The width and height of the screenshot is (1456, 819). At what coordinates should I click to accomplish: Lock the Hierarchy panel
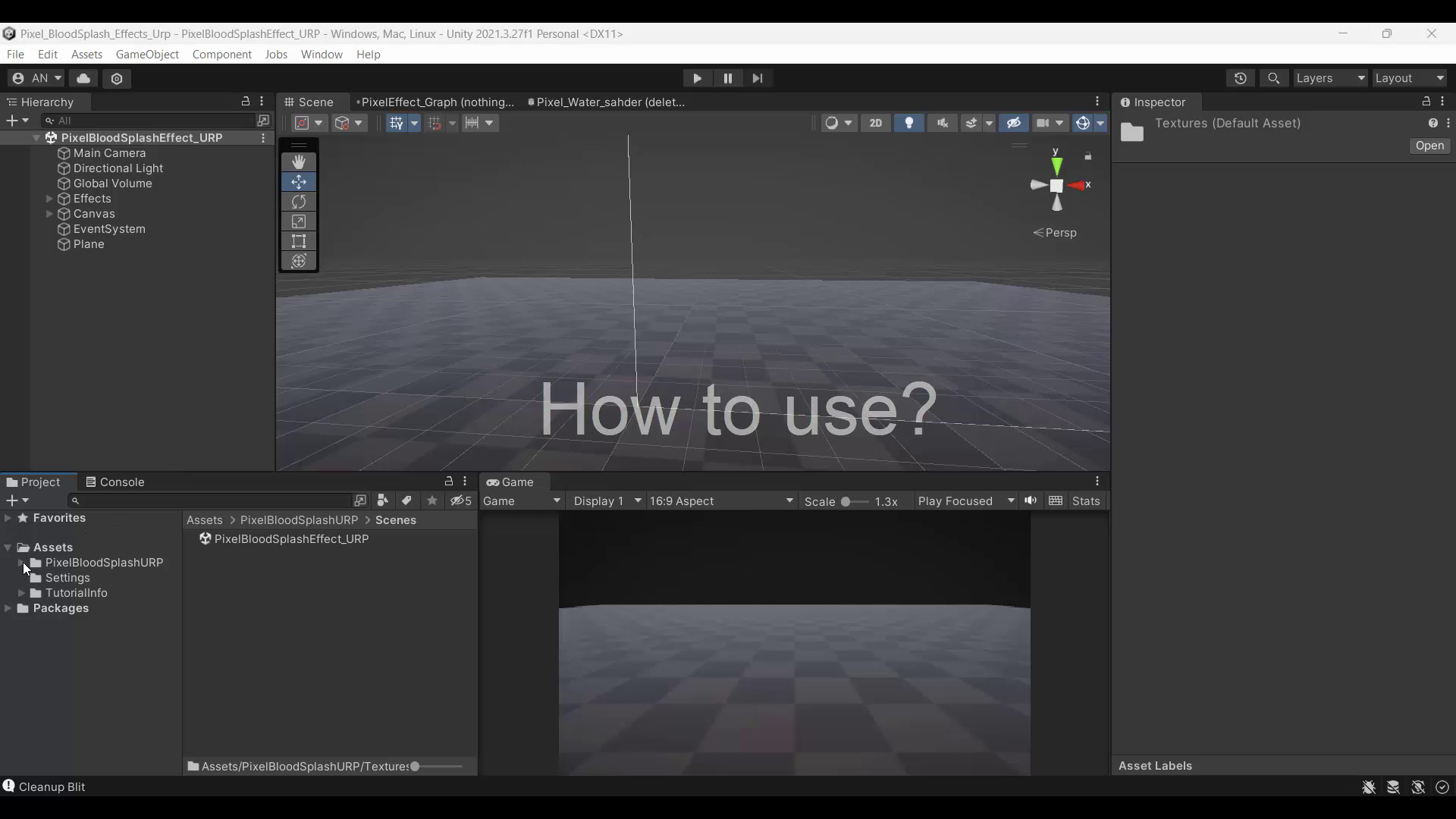pyautogui.click(x=246, y=102)
